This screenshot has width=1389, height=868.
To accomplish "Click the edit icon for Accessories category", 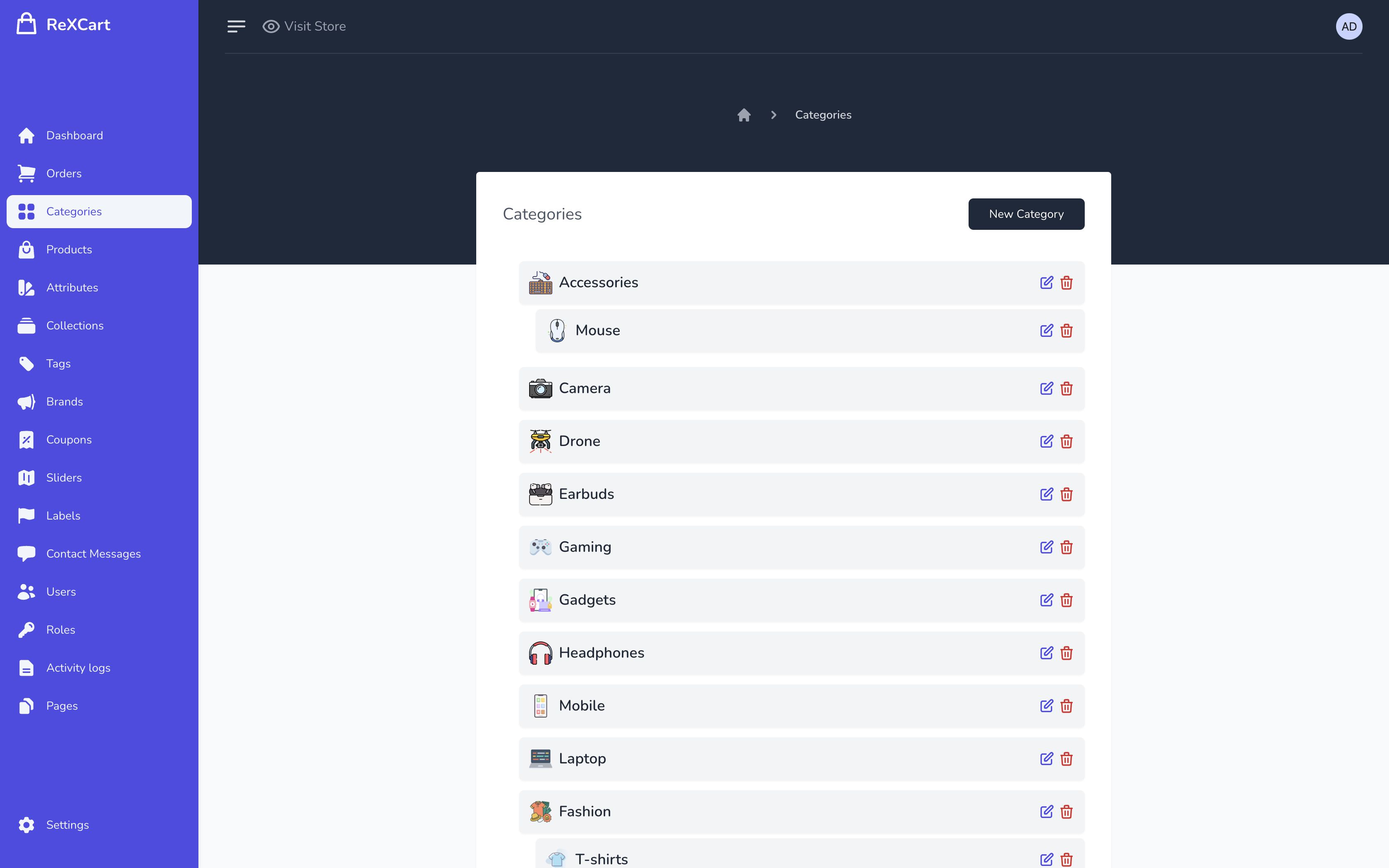I will point(1046,282).
